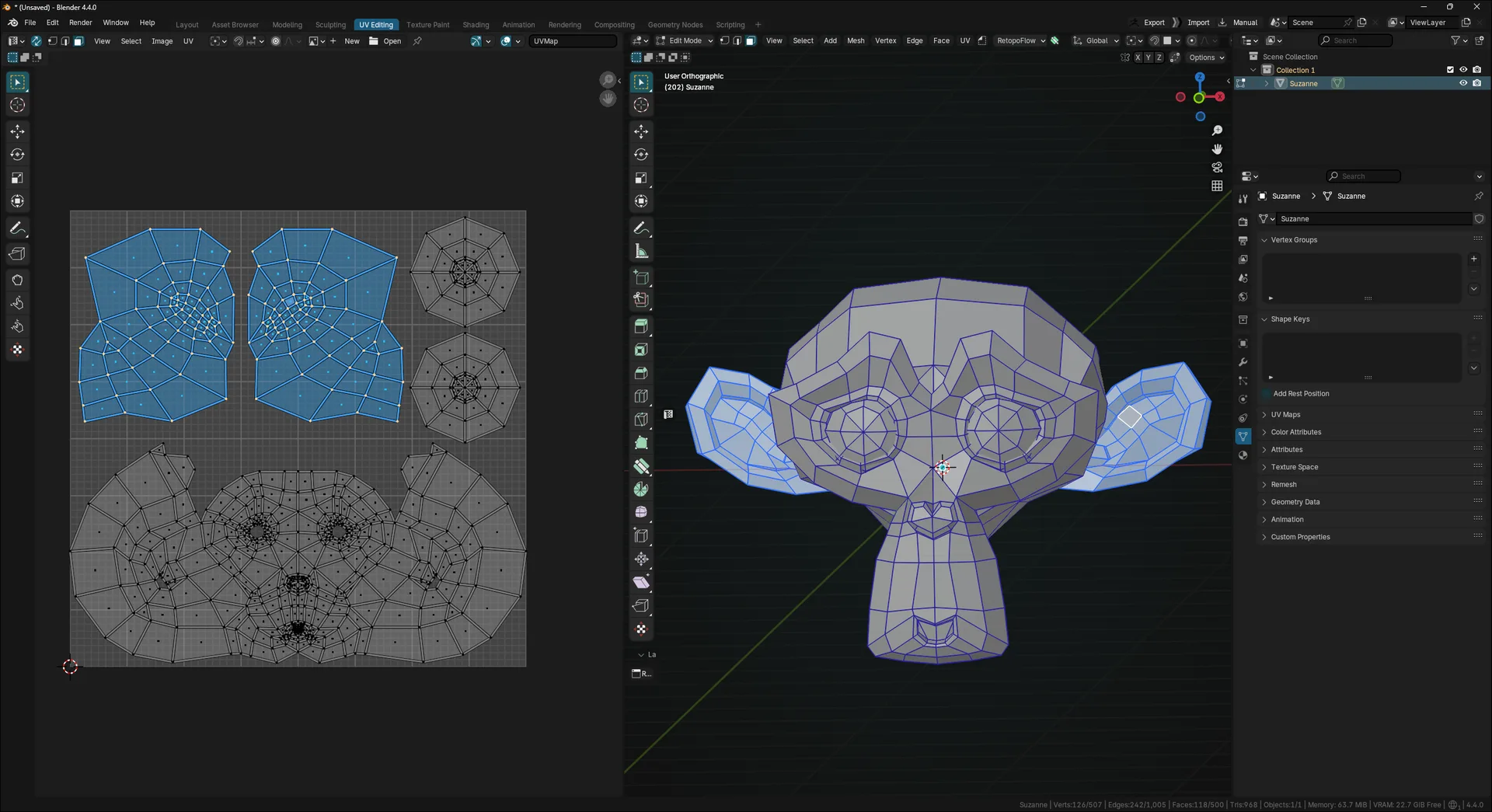Screen dimensions: 1492x812
Task: Select the Shear tool in 3D viewport
Action: (641, 582)
